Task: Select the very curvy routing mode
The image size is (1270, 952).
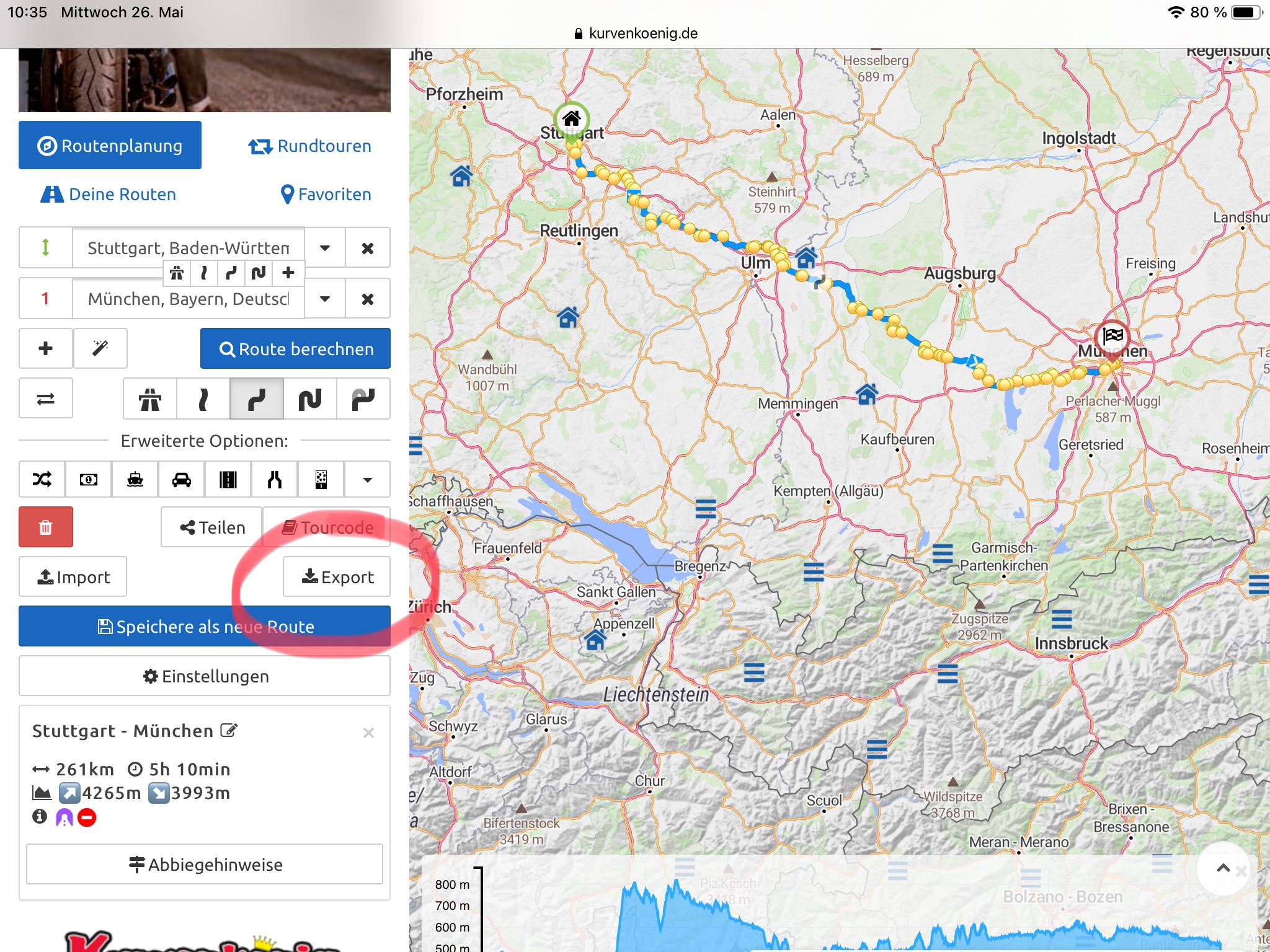Action: click(x=310, y=399)
